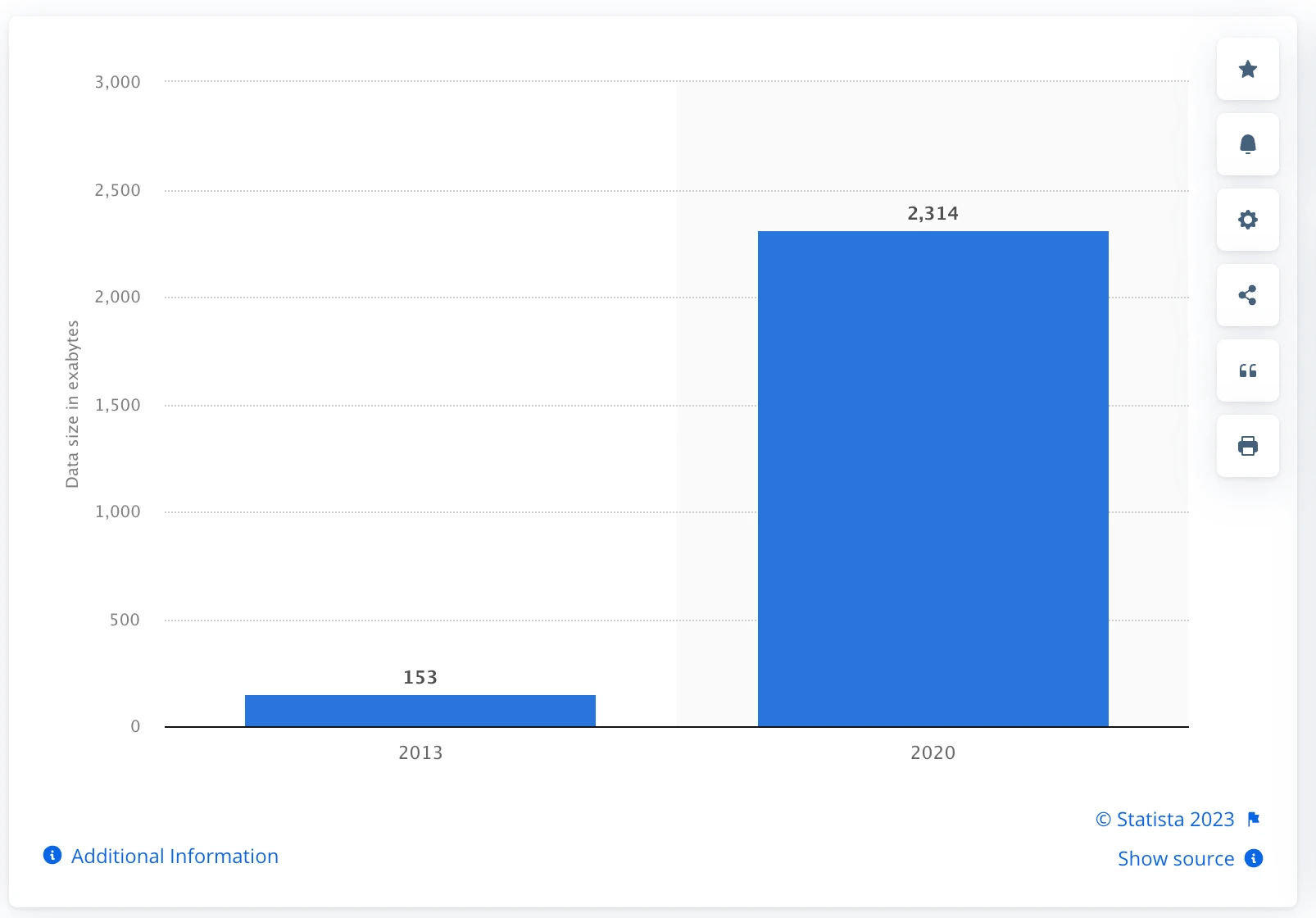The height and width of the screenshot is (918, 1316).
Task: Click the bell notification icon
Action: (x=1248, y=144)
